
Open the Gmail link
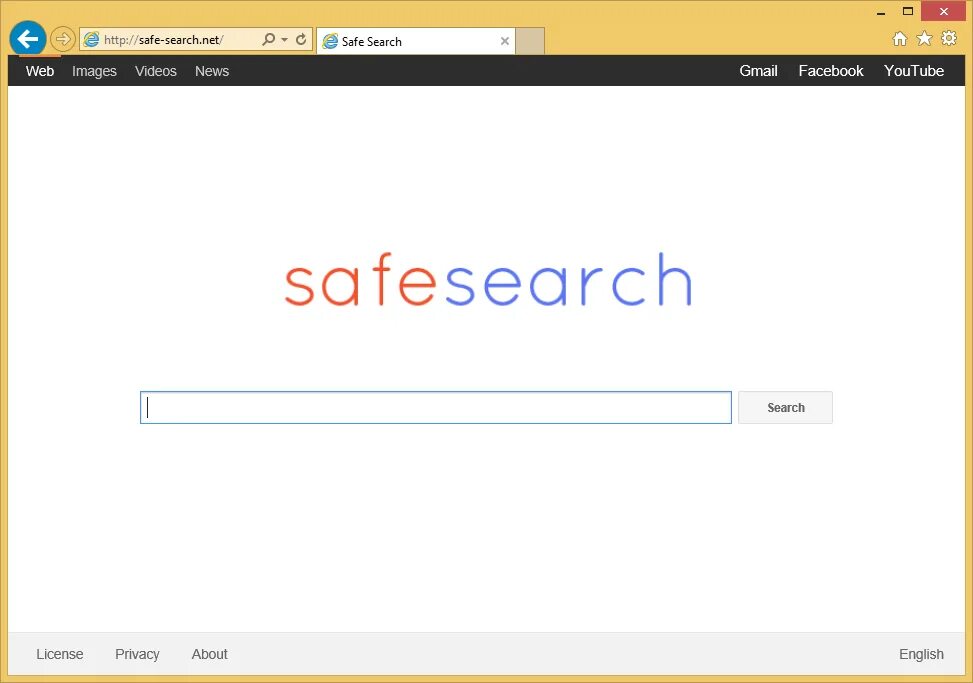pos(758,71)
